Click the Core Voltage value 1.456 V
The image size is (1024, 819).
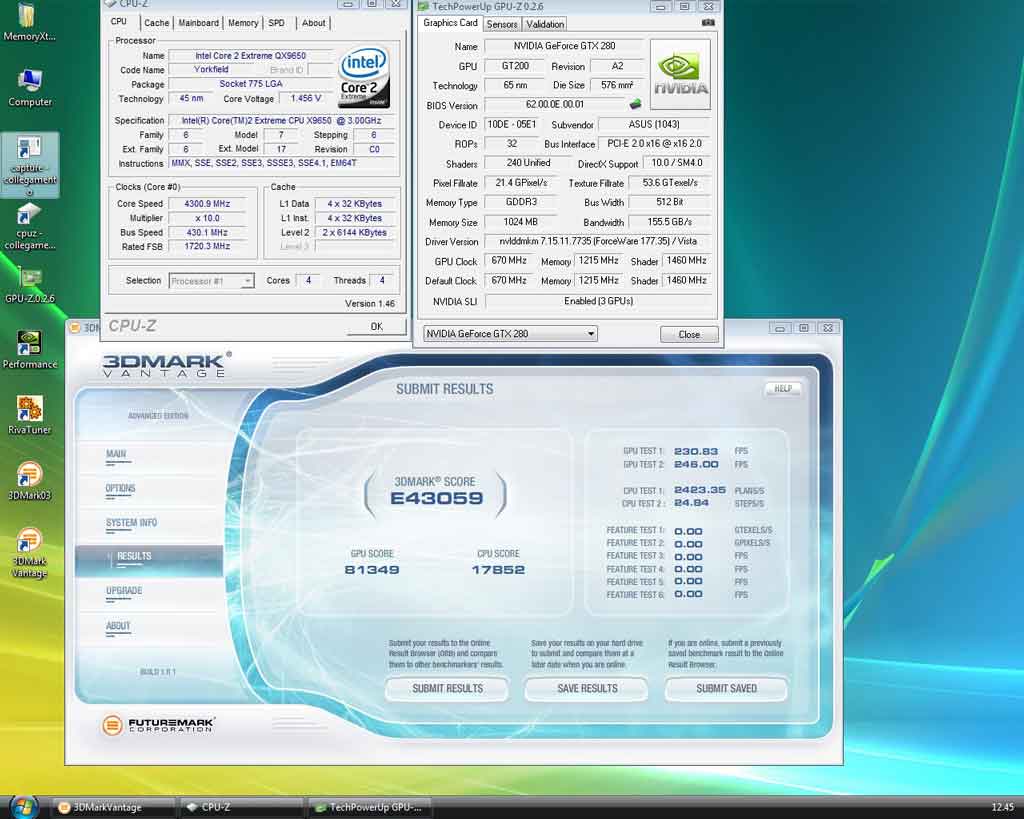click(x=306, y=99)
